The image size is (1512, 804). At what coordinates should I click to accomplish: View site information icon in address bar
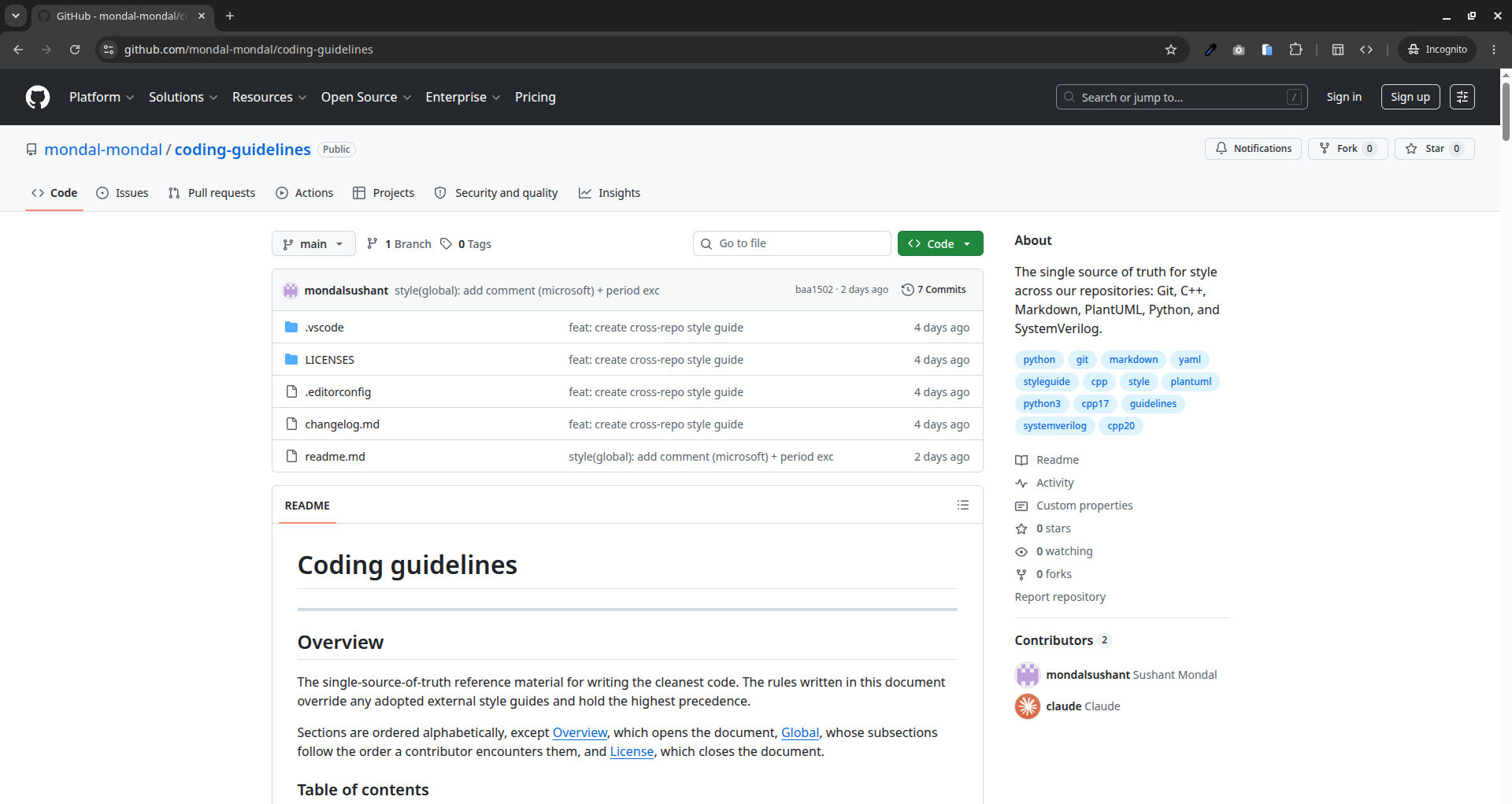109,50
